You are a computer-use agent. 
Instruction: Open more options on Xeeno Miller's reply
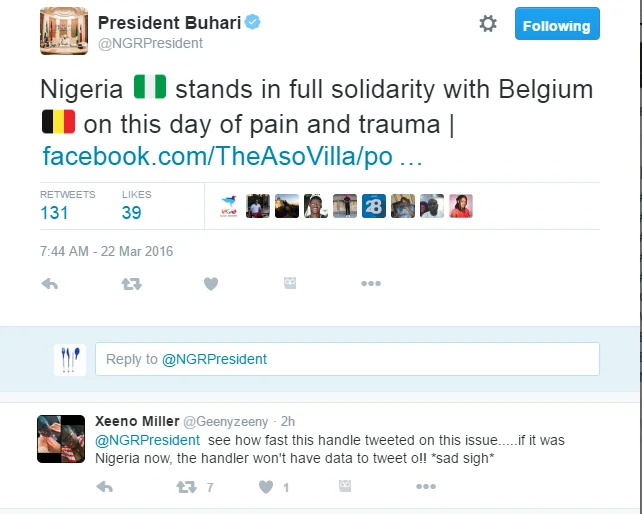point(426,487)
